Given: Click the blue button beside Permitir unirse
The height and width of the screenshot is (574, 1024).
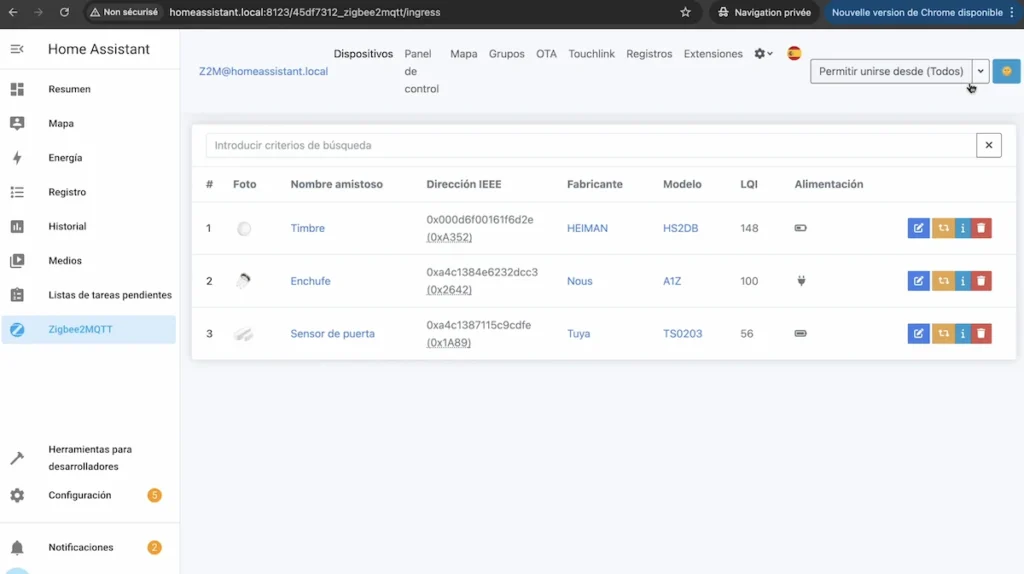Looking at the screenshot, I should click(x=1006, y=71).
